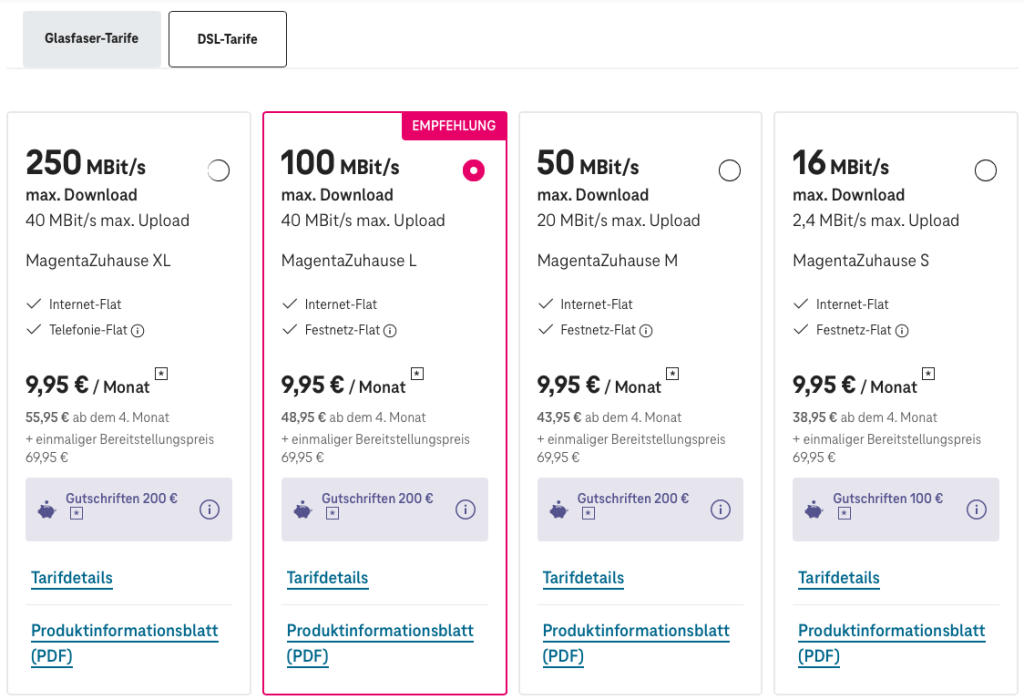View Tarifdetails of MagentaZuhause S
Viewport: 1024px width, 700px height.
coord(839,578)
